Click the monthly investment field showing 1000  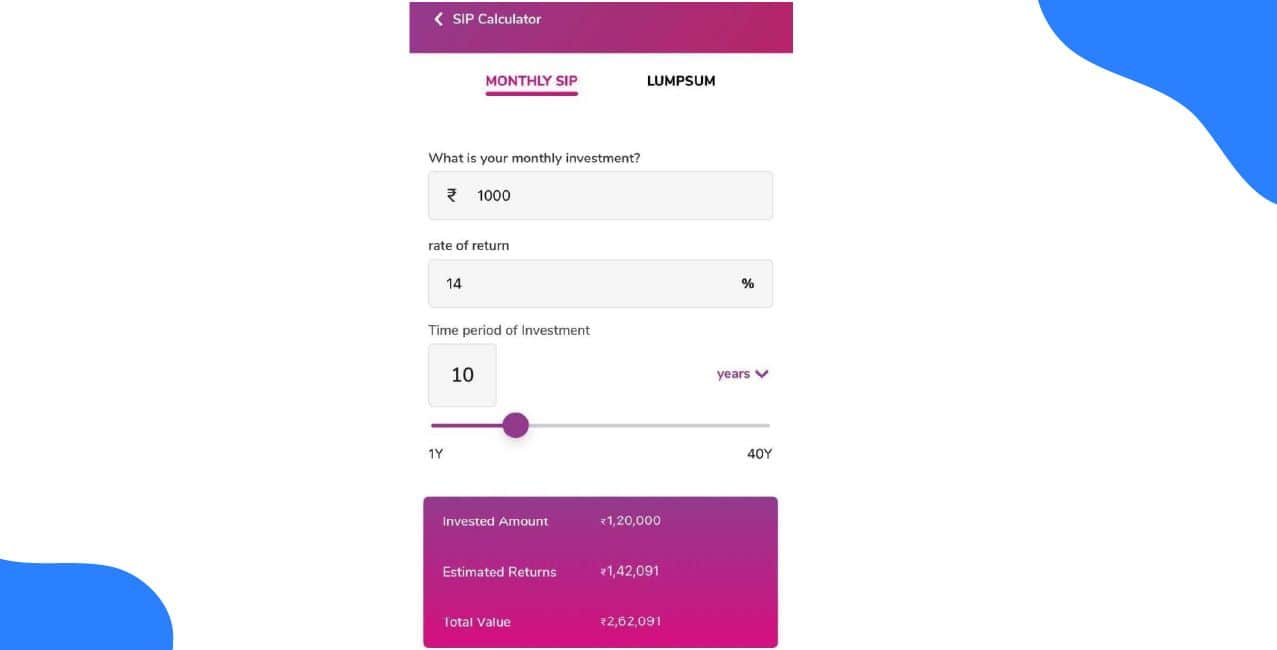coord(600,195)
